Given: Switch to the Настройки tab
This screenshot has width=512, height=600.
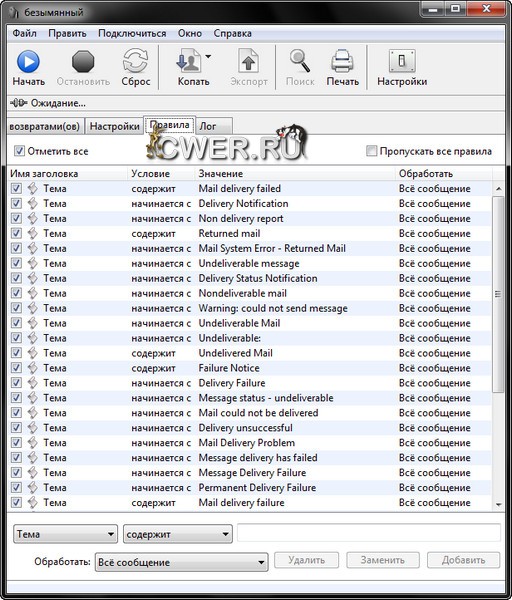Looking at the screenshot, I should (114, 126).
